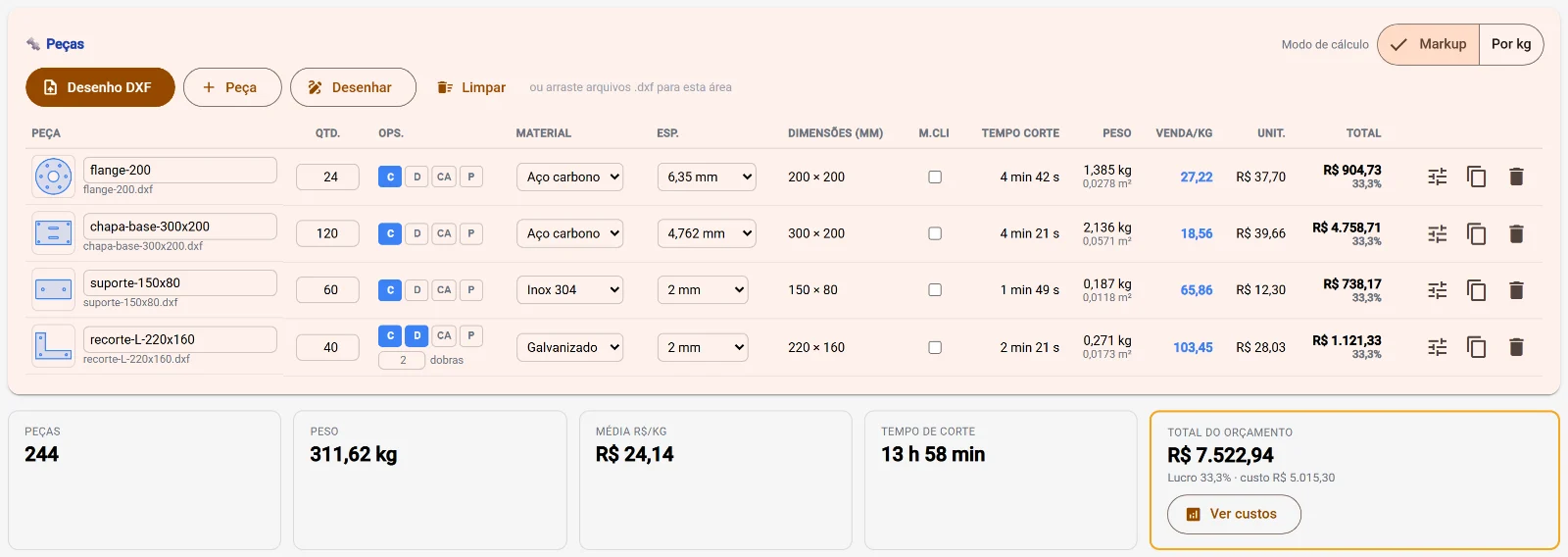Screen dimensions: 1568x557
Task: Open adjustments for chapa-base-300x200 row
Action: [1437, 233]
